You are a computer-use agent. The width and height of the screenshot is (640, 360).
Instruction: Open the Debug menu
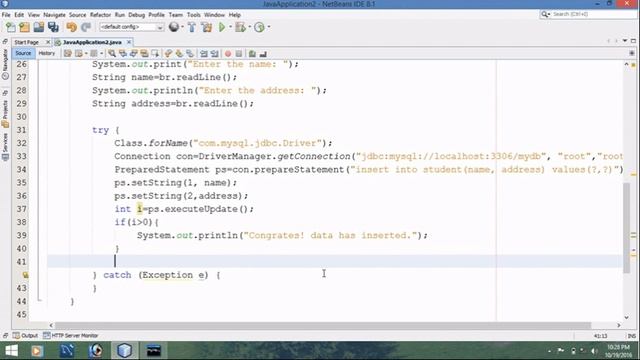[136, 15]
